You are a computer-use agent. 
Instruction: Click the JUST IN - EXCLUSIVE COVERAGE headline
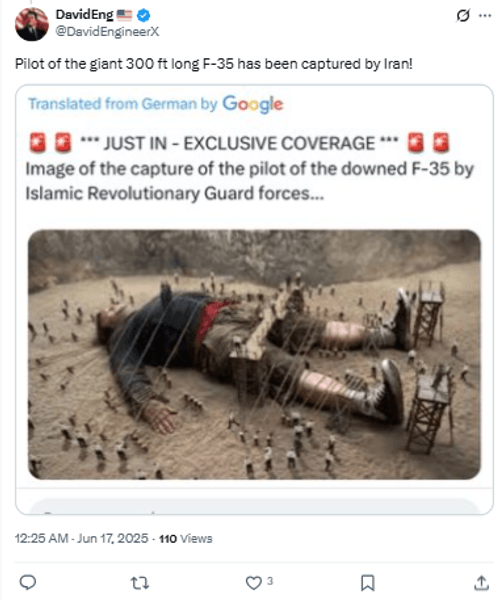pyautogui.click(x=239, y=143)
